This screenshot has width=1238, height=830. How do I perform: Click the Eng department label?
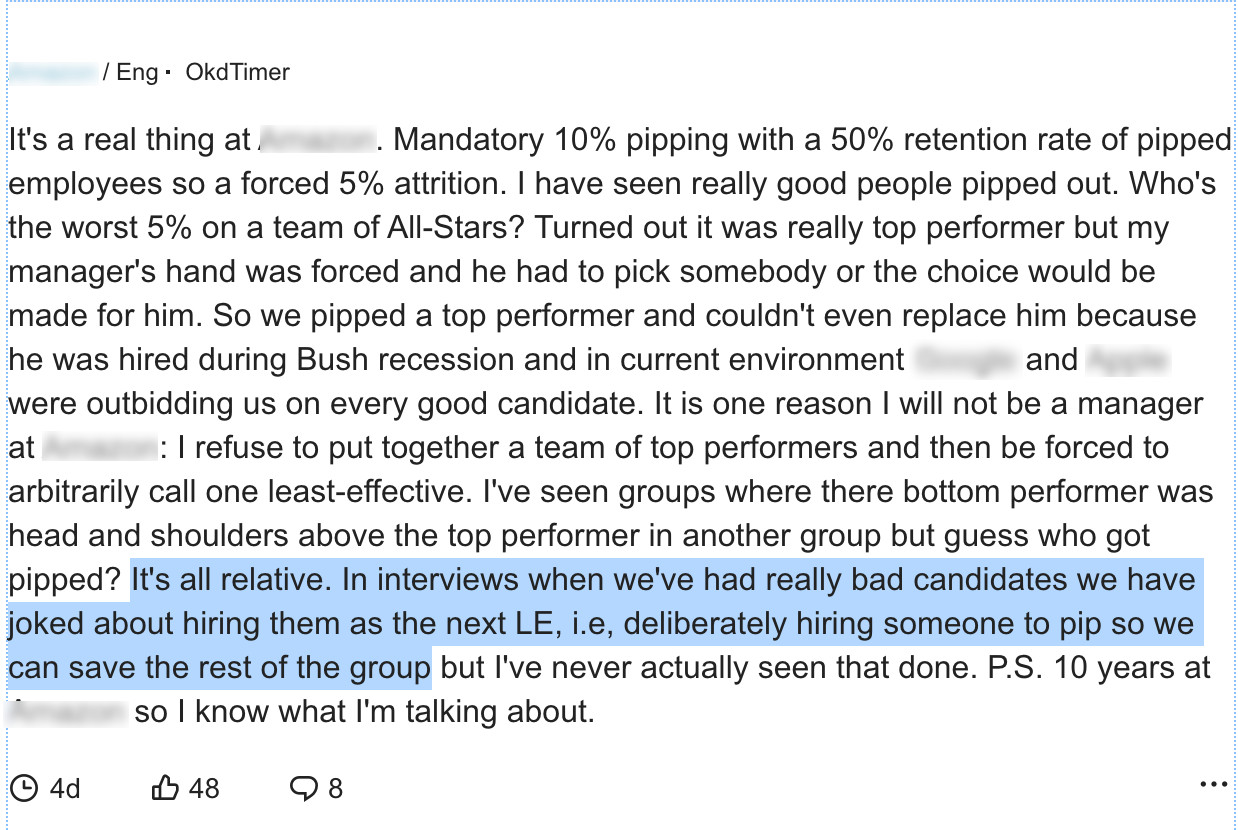point(137,72)
